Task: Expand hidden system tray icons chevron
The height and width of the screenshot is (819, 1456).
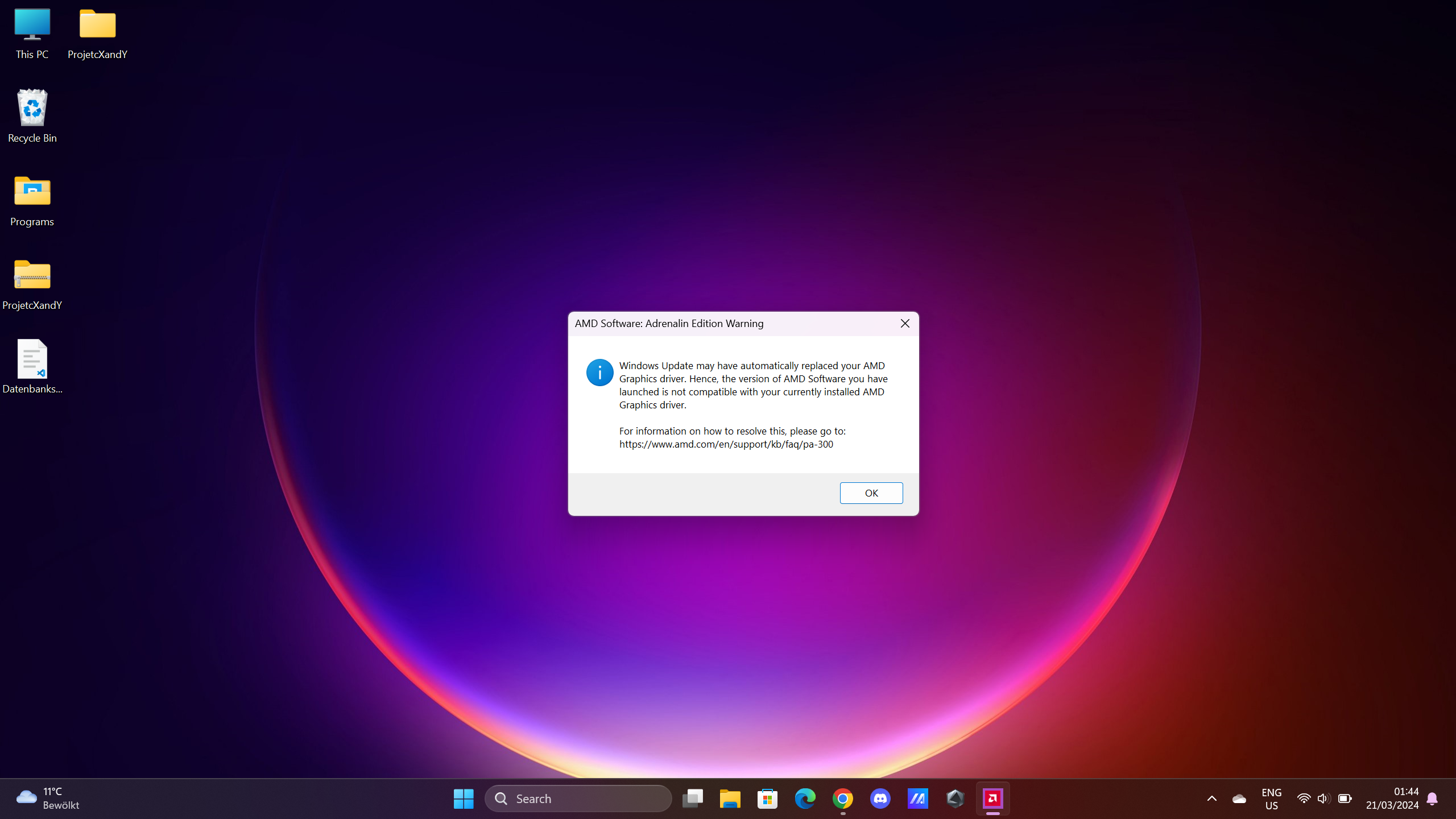Action: click(1211, 799)
